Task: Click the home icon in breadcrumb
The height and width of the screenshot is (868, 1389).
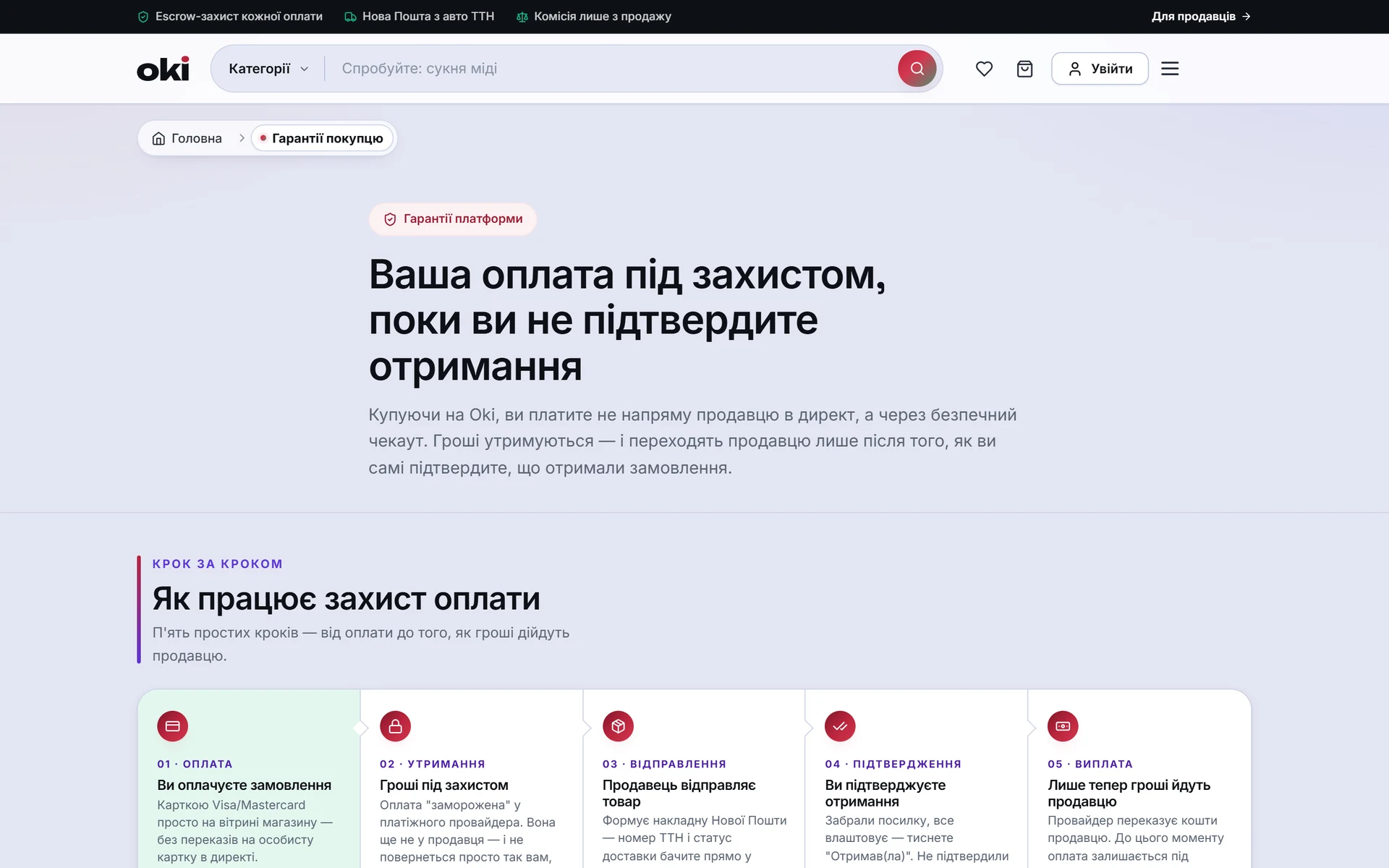Action: point(158,138)
